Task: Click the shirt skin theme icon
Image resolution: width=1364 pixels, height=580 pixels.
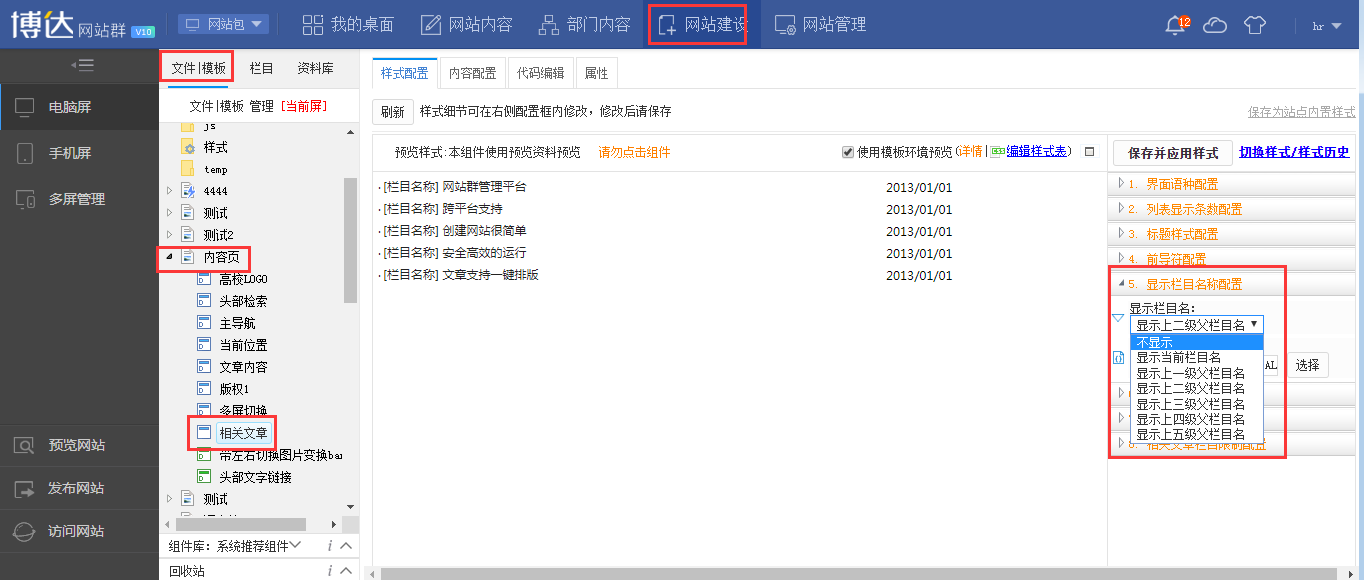Action: click(1255, 25)
